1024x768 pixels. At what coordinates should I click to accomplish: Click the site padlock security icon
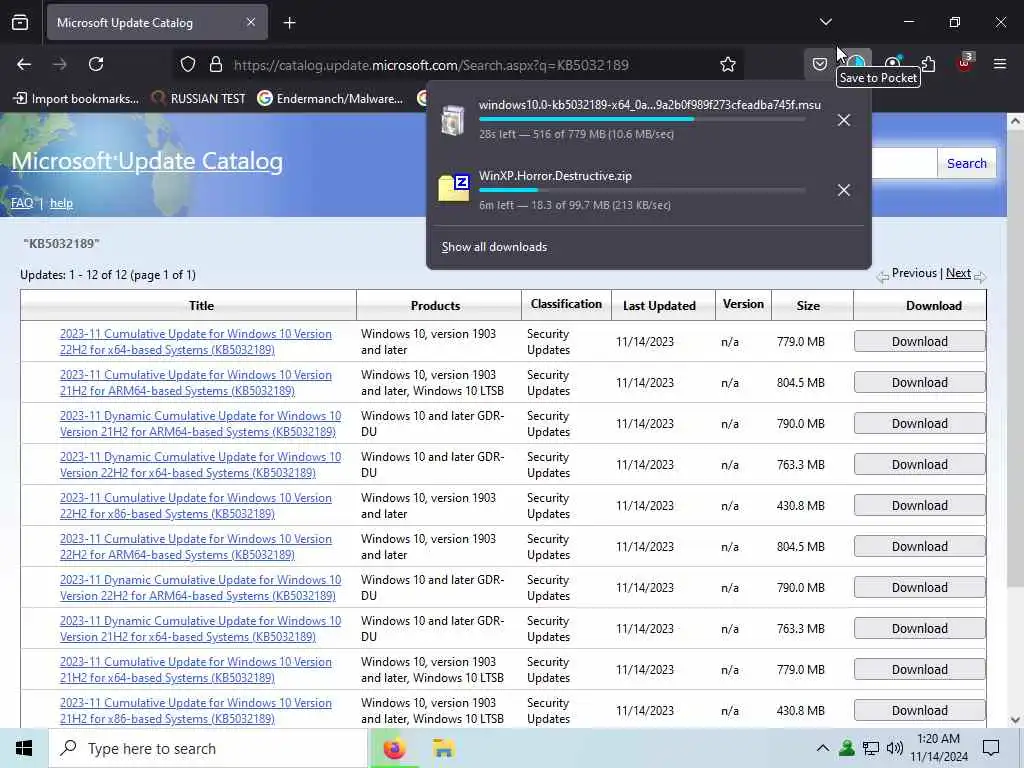(216, 65)
